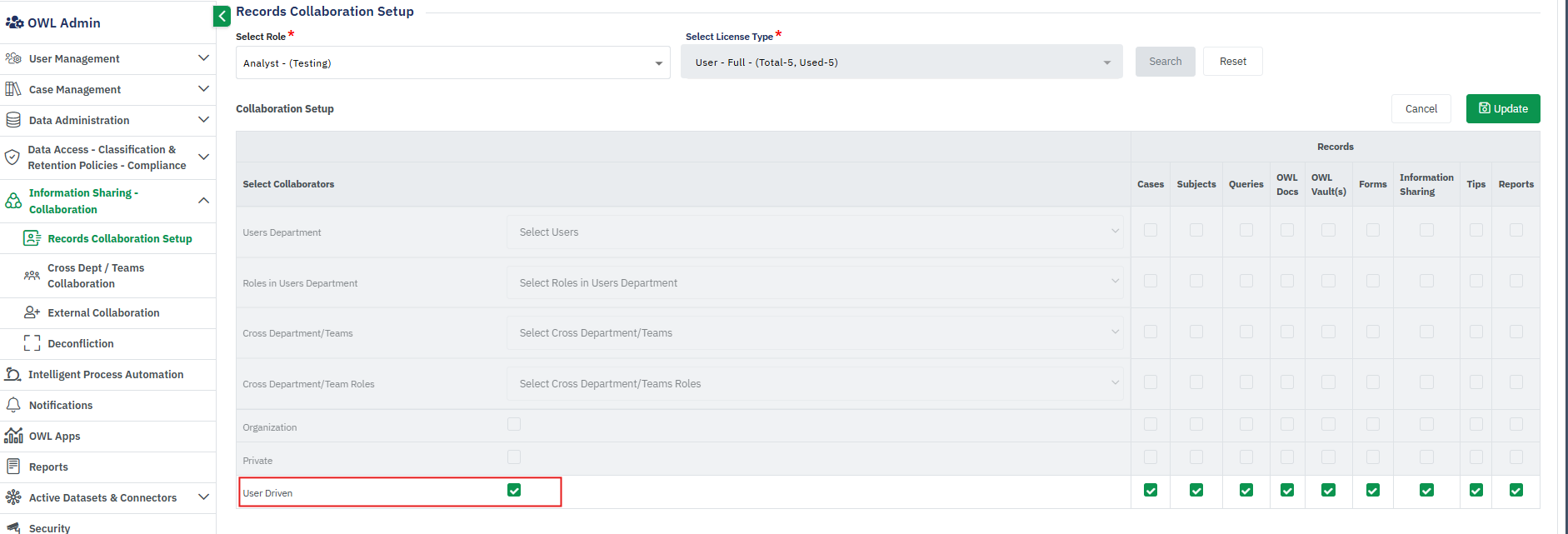Click the green Update button

pyautogui.click(x=1502, y=108)
